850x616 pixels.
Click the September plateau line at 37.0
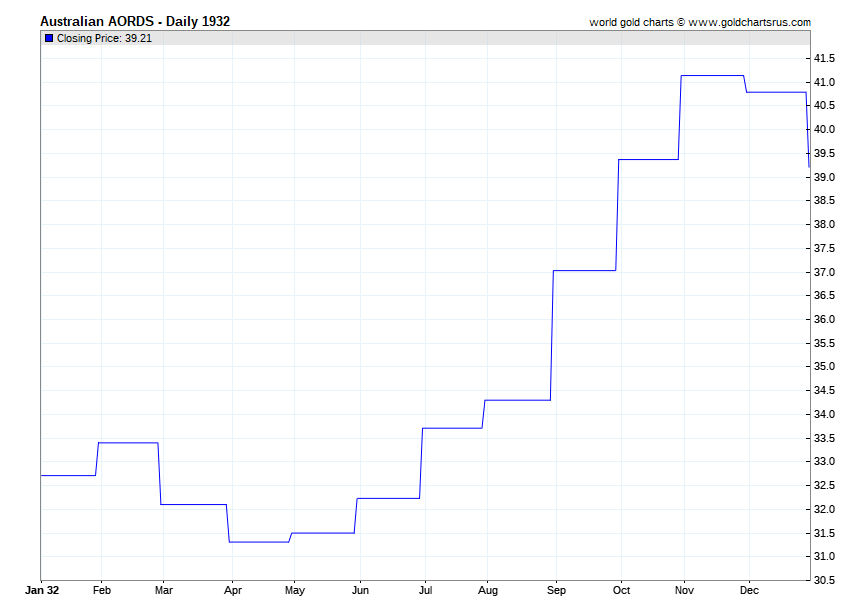click(584, 270)
